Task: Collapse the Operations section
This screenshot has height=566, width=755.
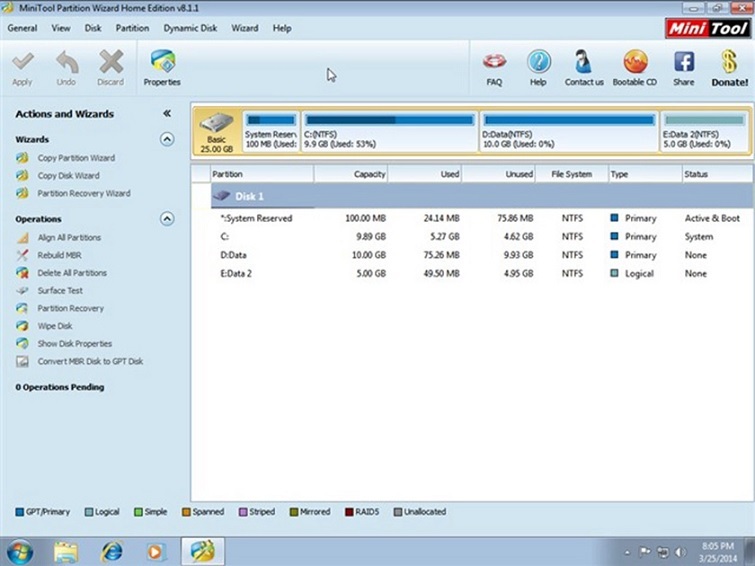Action: pyautogui.click(x=167, y=219)
